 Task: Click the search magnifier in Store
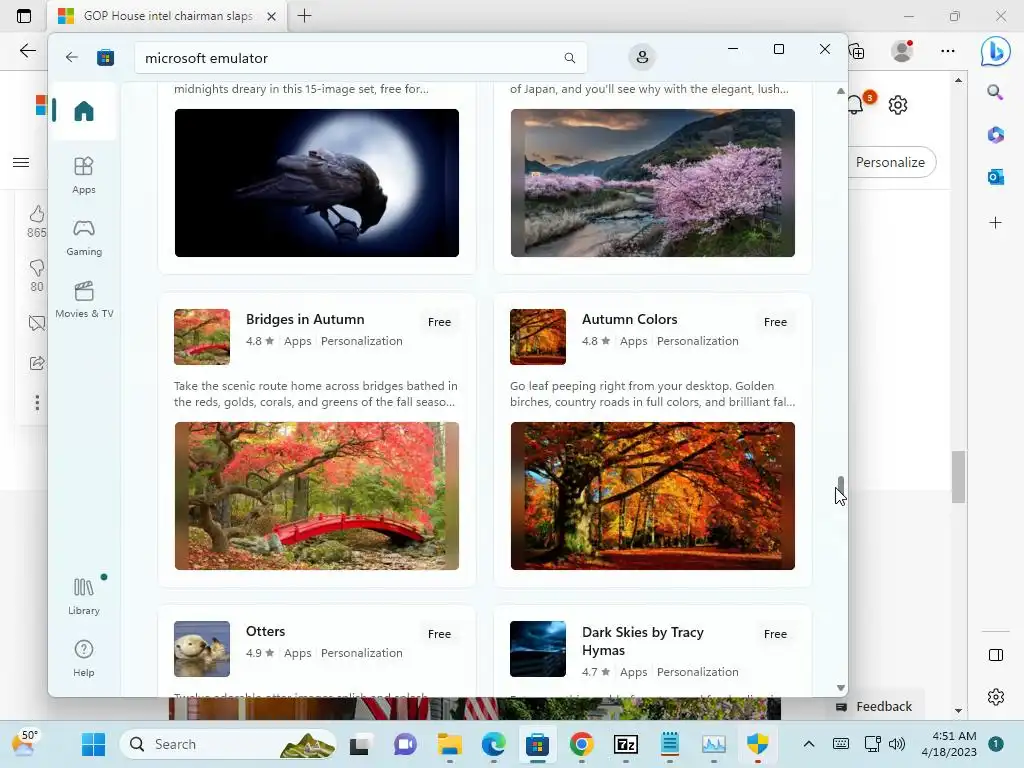pyautogui.click(x=569, y=58)
